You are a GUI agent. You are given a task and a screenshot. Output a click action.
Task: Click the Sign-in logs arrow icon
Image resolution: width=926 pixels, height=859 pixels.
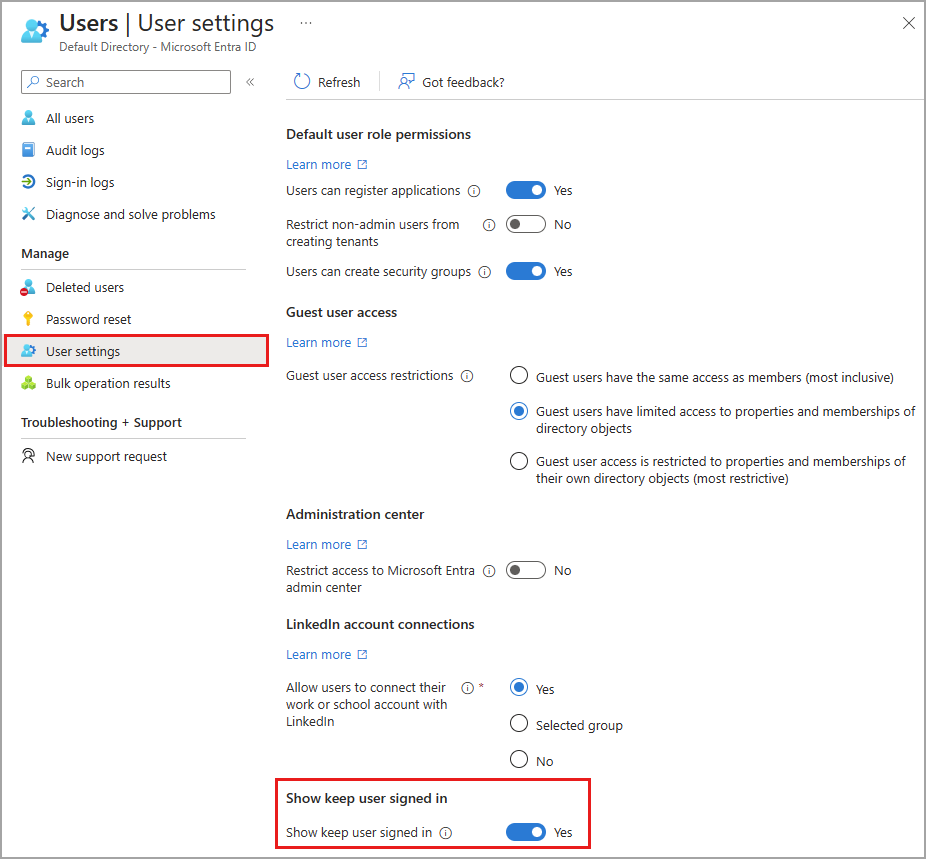tap(28, 182)
